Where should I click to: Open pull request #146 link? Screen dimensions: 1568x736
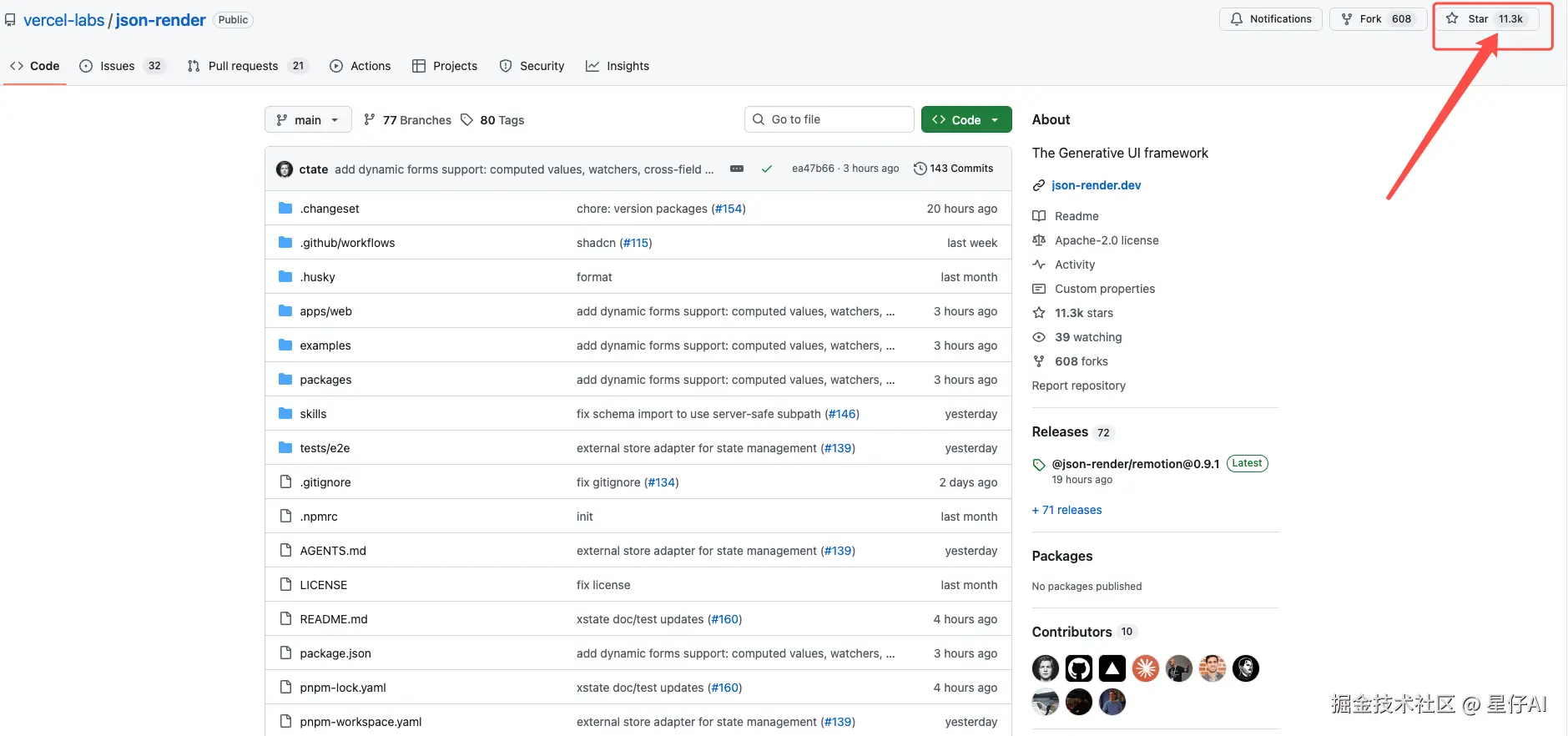tap(842, 414)
